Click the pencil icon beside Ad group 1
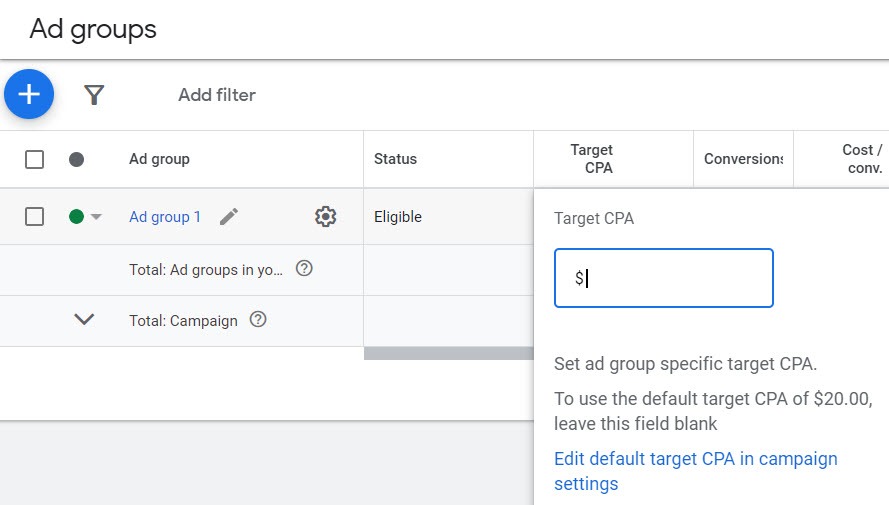This screenshot has height=505, width=889. 229,217
